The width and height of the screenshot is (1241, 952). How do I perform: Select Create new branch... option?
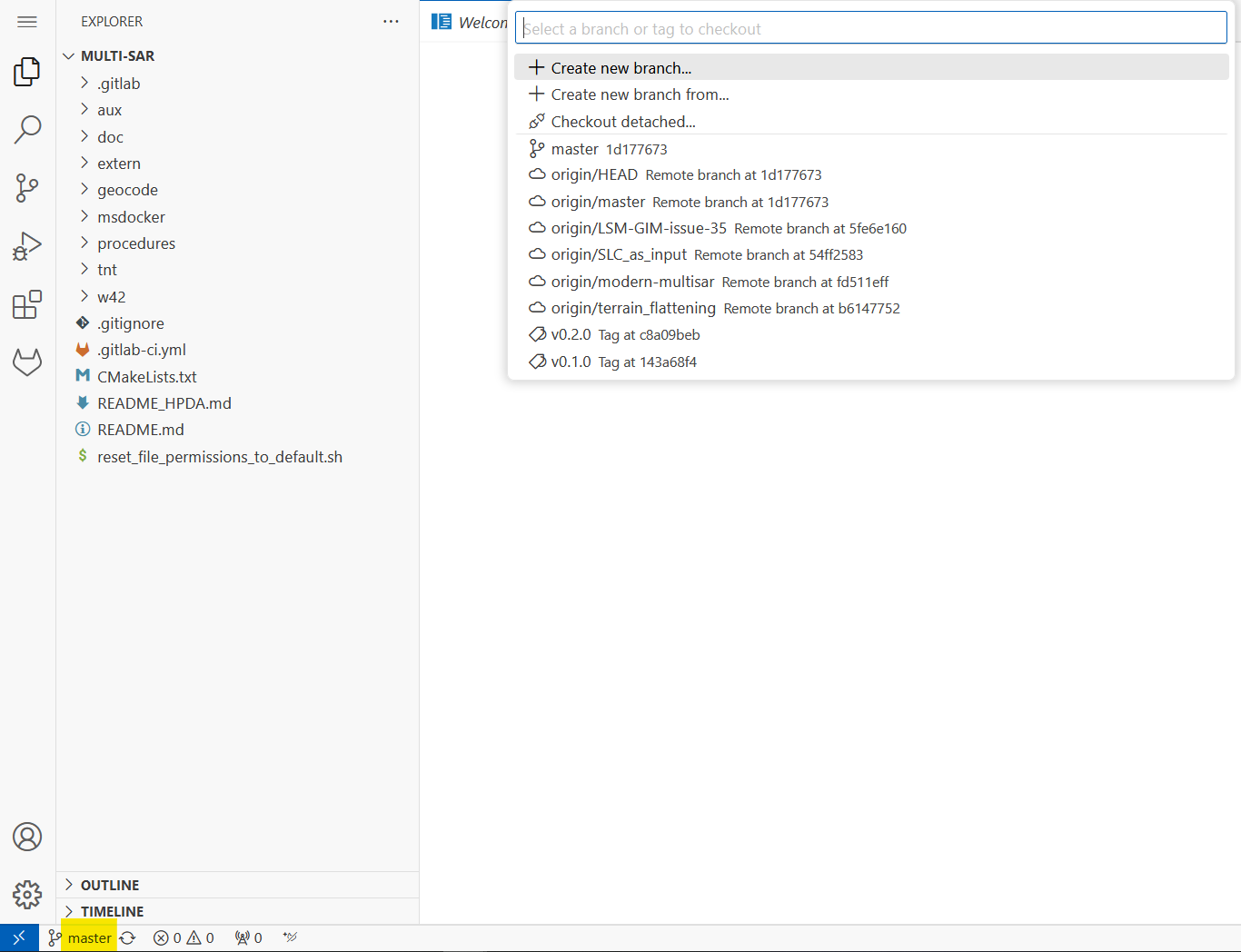[871, 67]
